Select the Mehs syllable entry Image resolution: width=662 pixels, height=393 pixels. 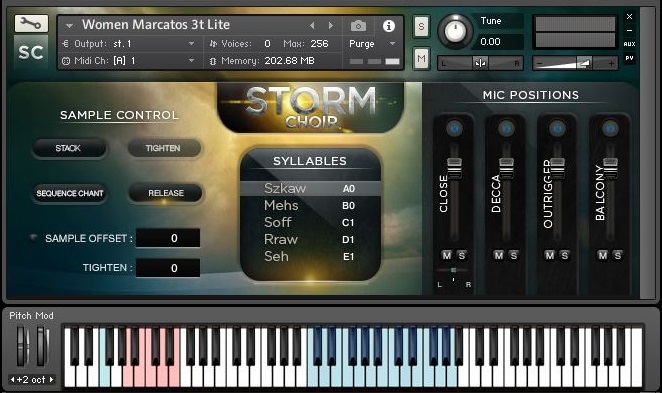click(x=310, y=206)
